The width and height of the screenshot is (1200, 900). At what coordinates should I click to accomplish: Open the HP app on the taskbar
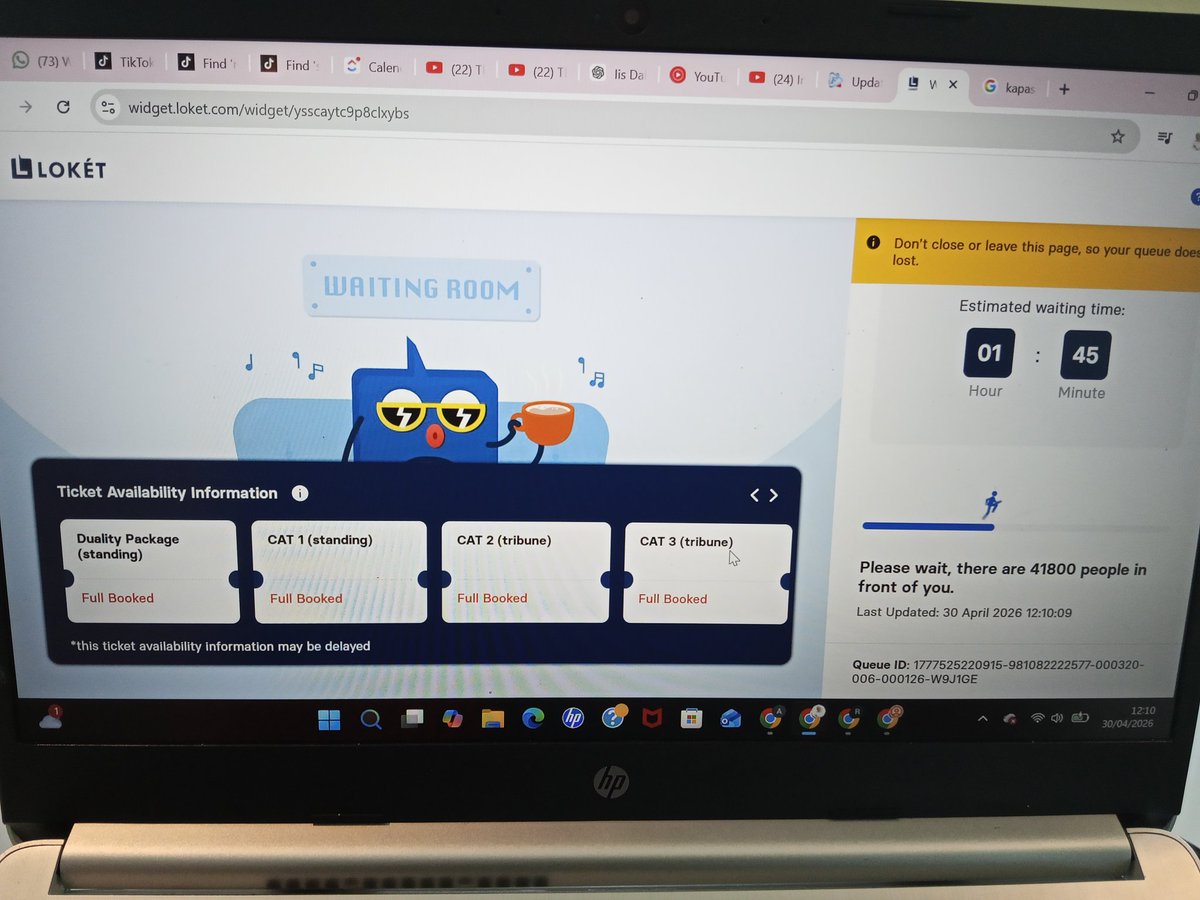572,718
